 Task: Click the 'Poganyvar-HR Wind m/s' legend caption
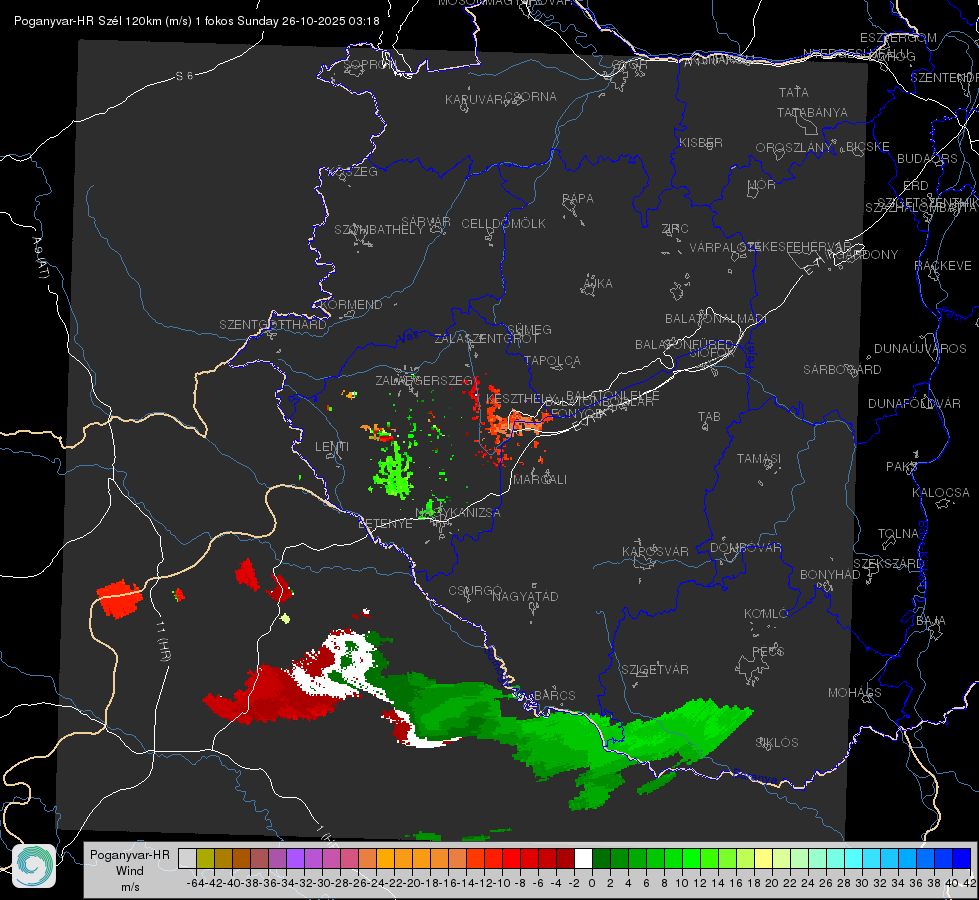point(130,871)
